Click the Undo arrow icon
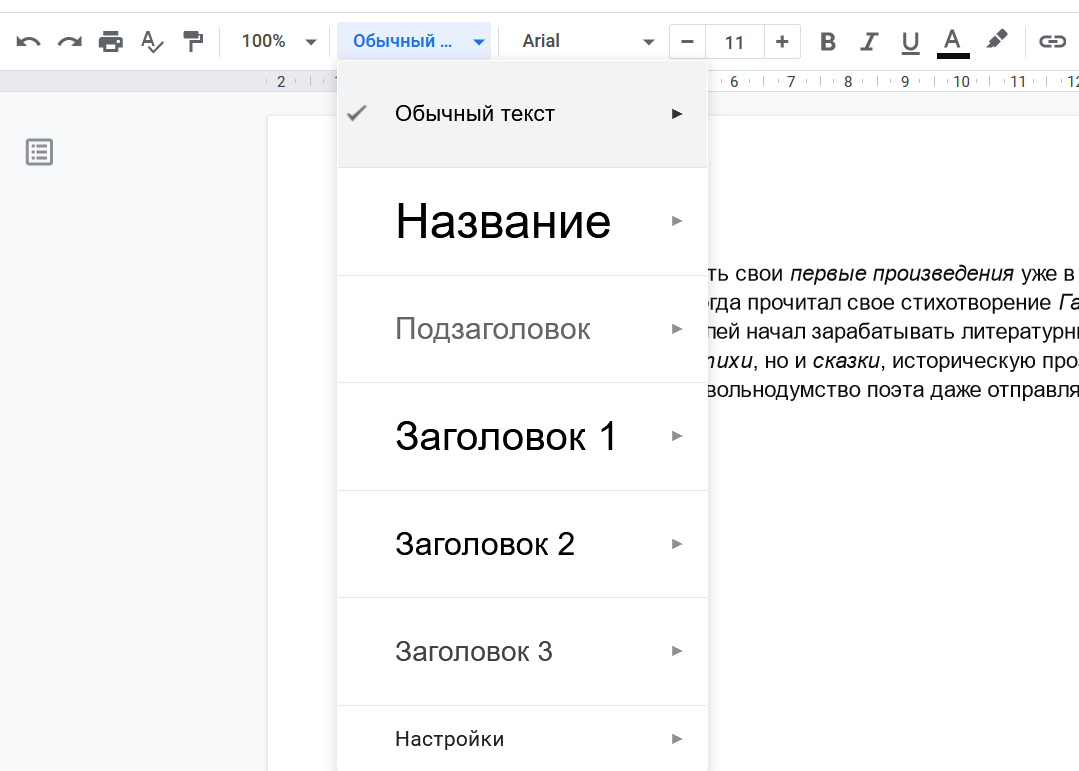Viewport: 1079px width, 771px height. click(x=28, y=41)
